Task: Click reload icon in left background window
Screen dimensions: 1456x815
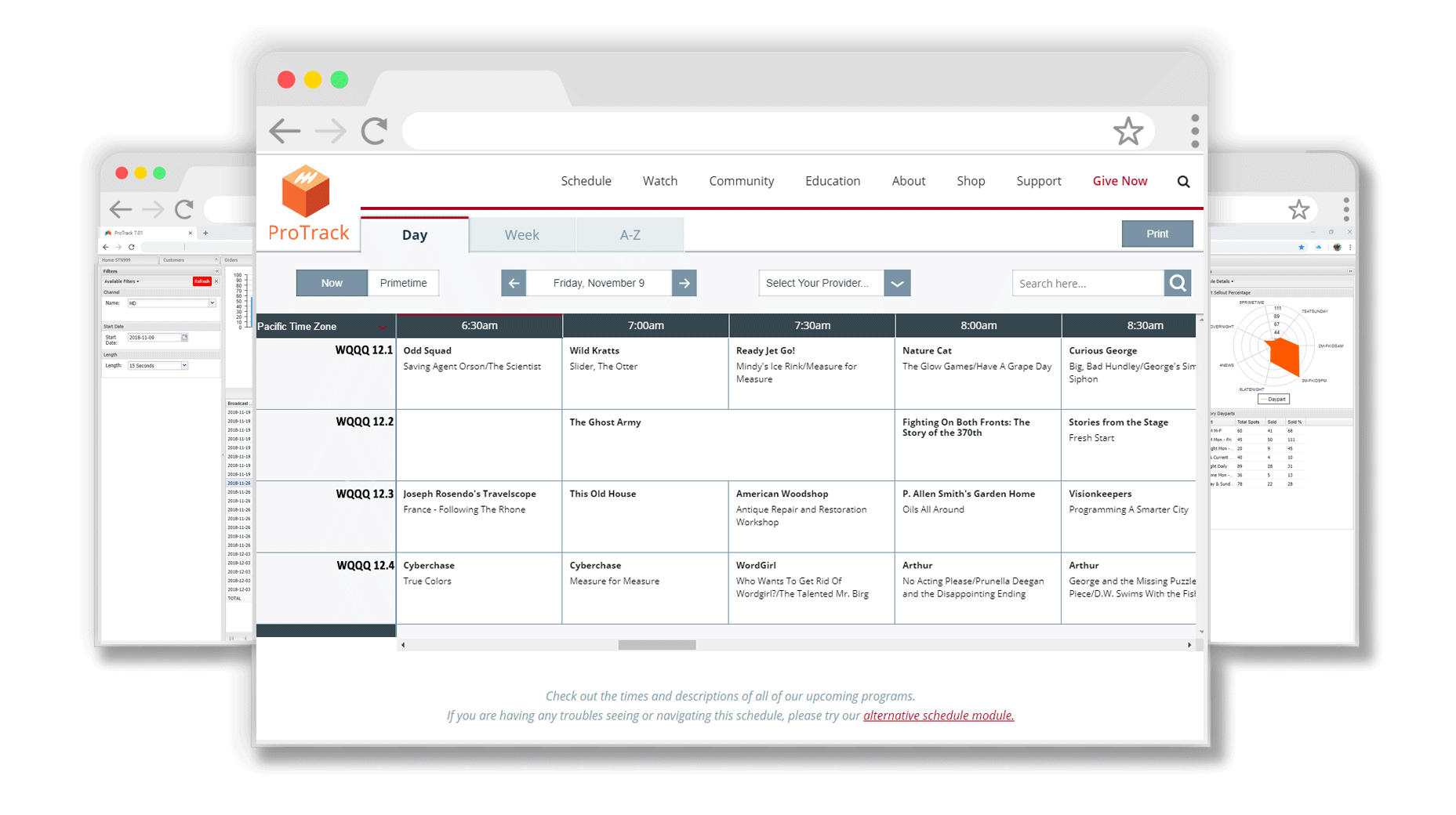Action: coord(184,209)
